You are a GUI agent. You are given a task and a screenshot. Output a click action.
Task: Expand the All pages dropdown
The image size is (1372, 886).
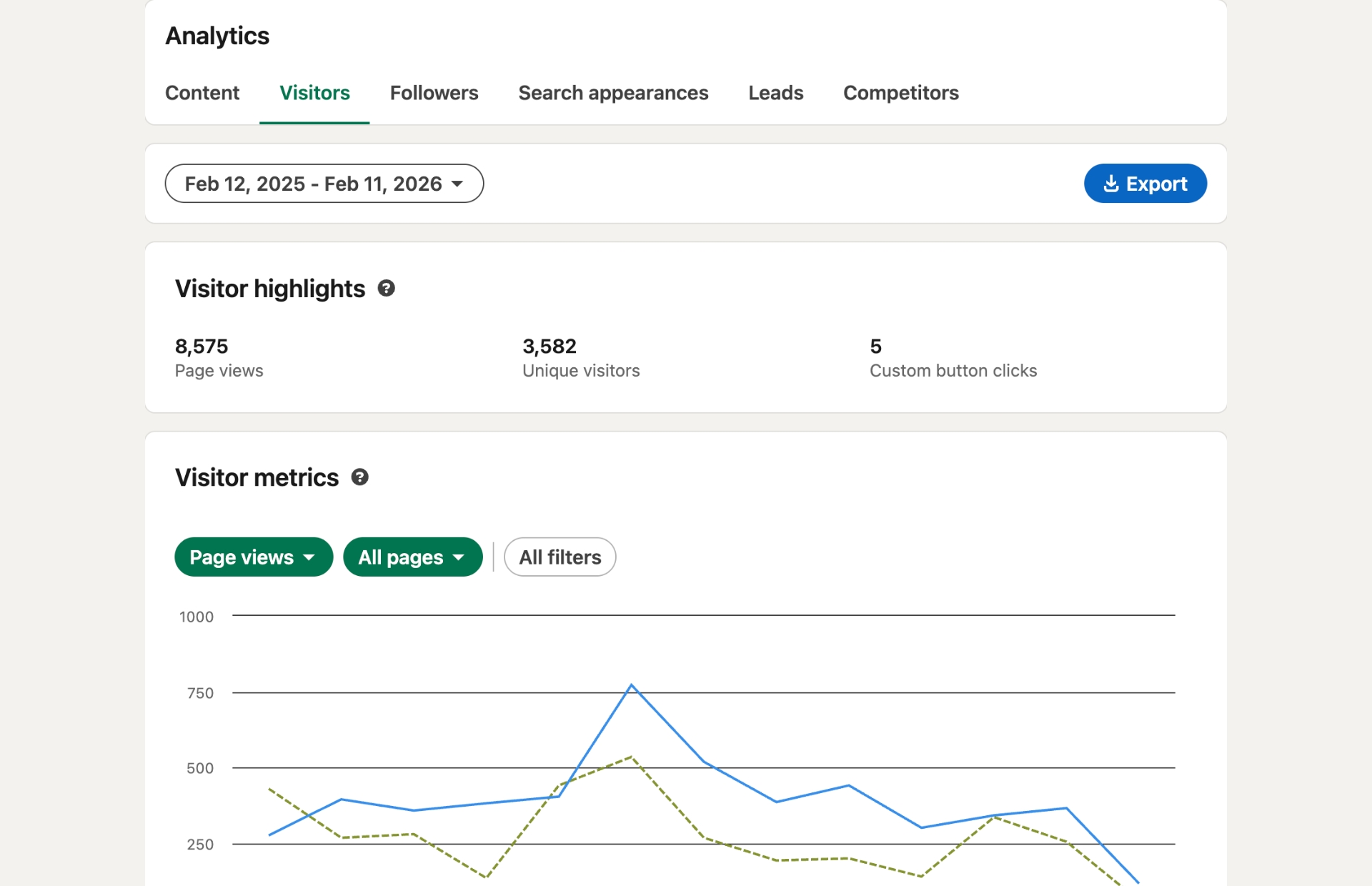click(413, 557)
